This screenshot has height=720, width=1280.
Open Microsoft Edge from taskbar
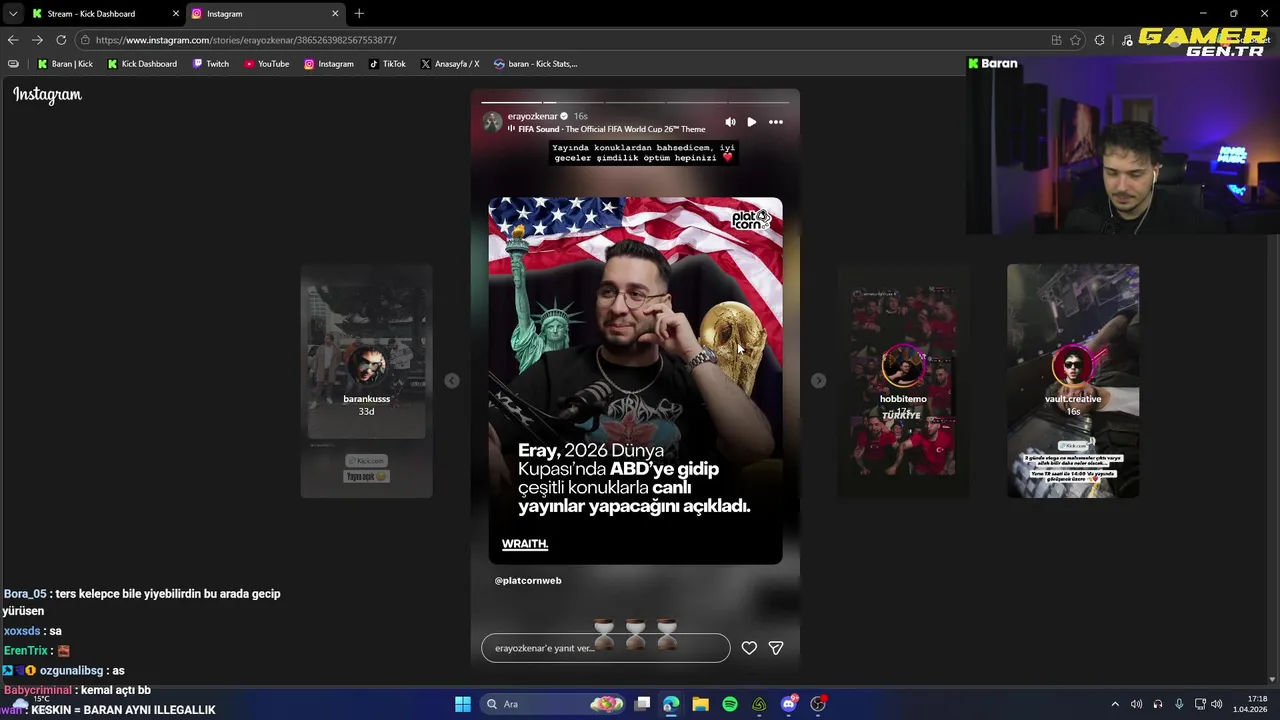(671, 704)
